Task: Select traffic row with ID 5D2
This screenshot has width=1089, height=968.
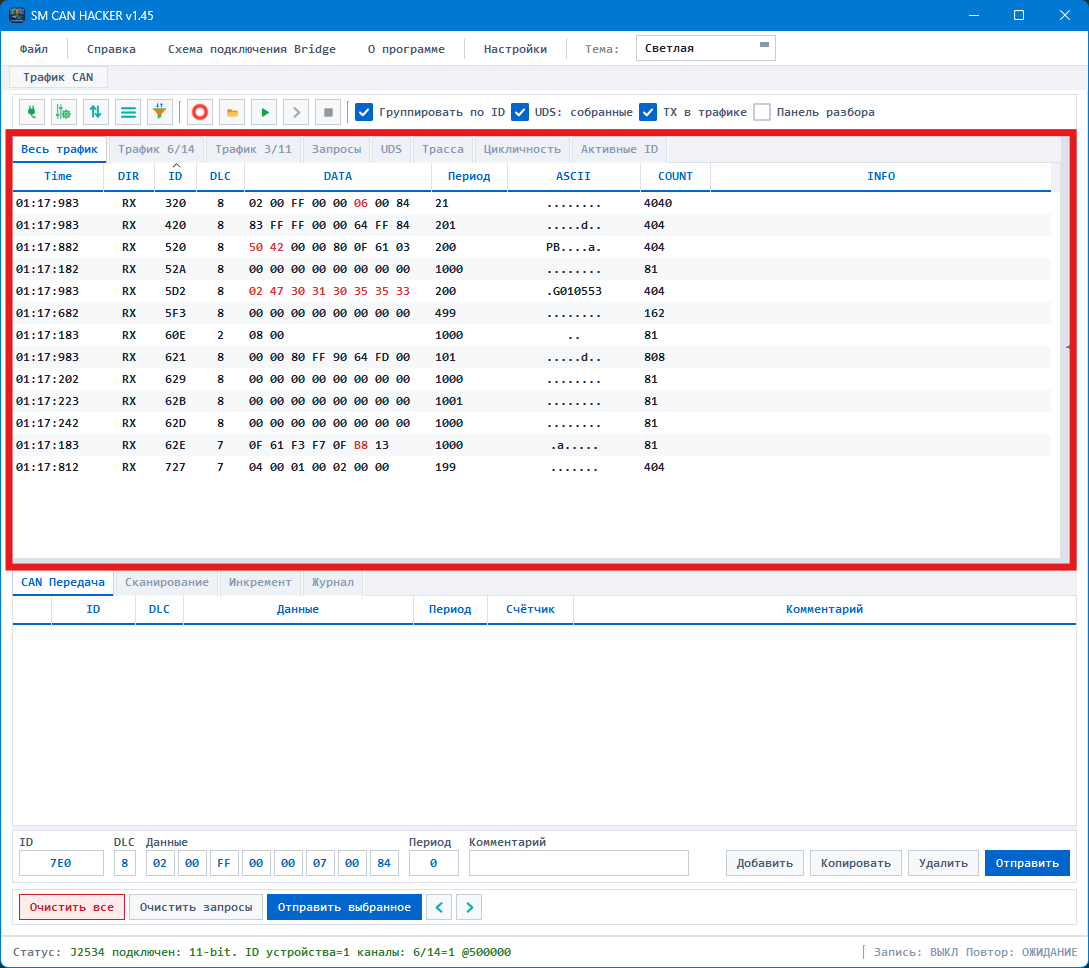Action: [x=531, y=291]
